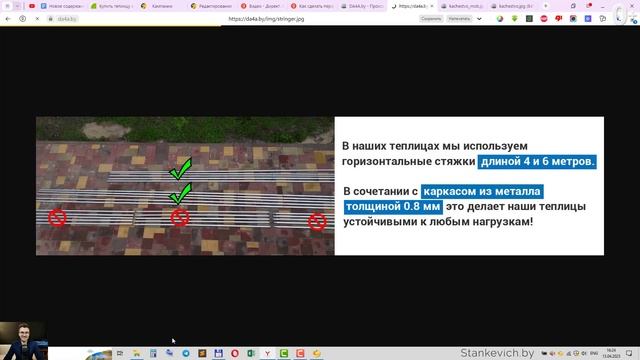Open the floppy-disk save taskbar icon

click(218, 353)
